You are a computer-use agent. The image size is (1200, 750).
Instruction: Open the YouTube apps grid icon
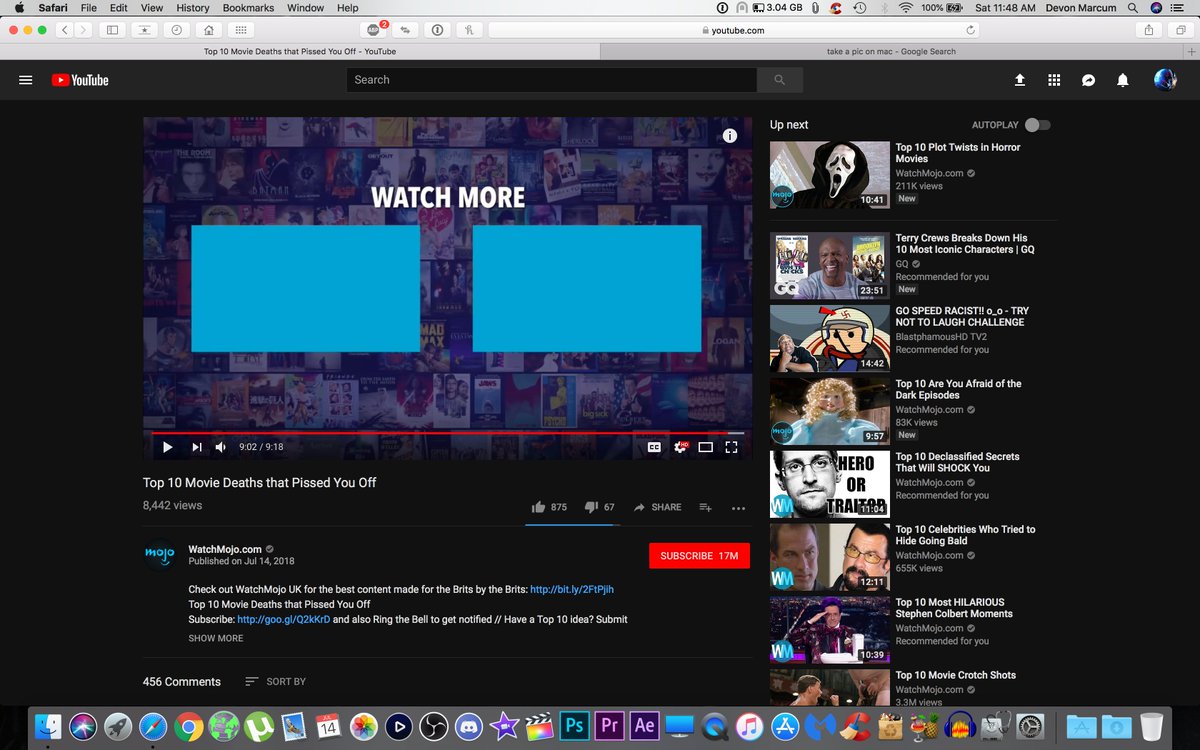1054,80
